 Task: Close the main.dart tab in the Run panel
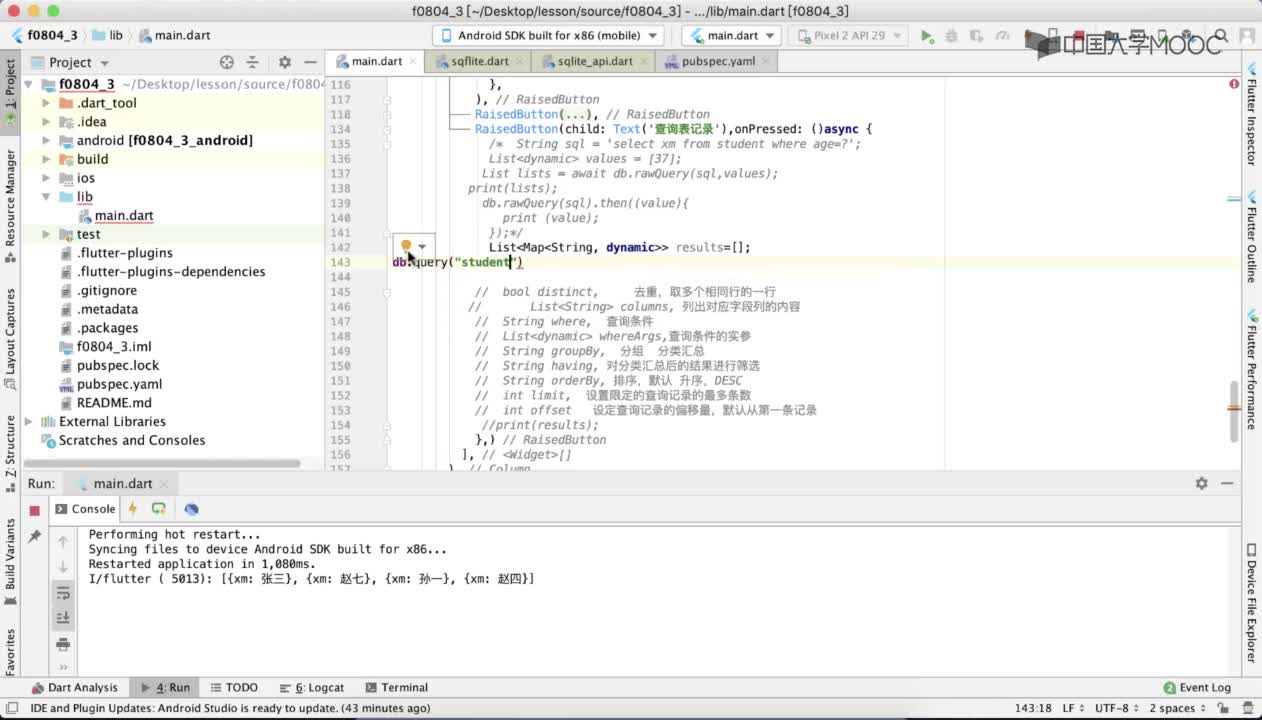click(x=165, y=484)
